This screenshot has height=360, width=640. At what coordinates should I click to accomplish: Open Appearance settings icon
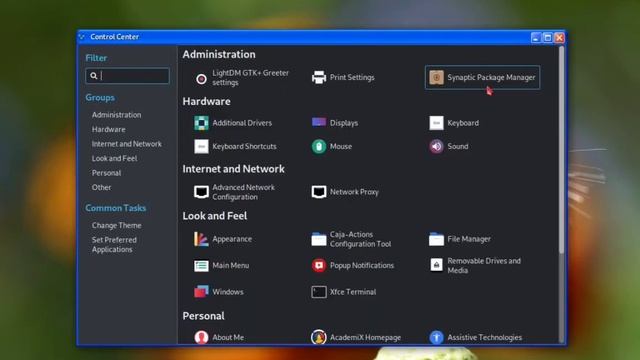point(201,239)
